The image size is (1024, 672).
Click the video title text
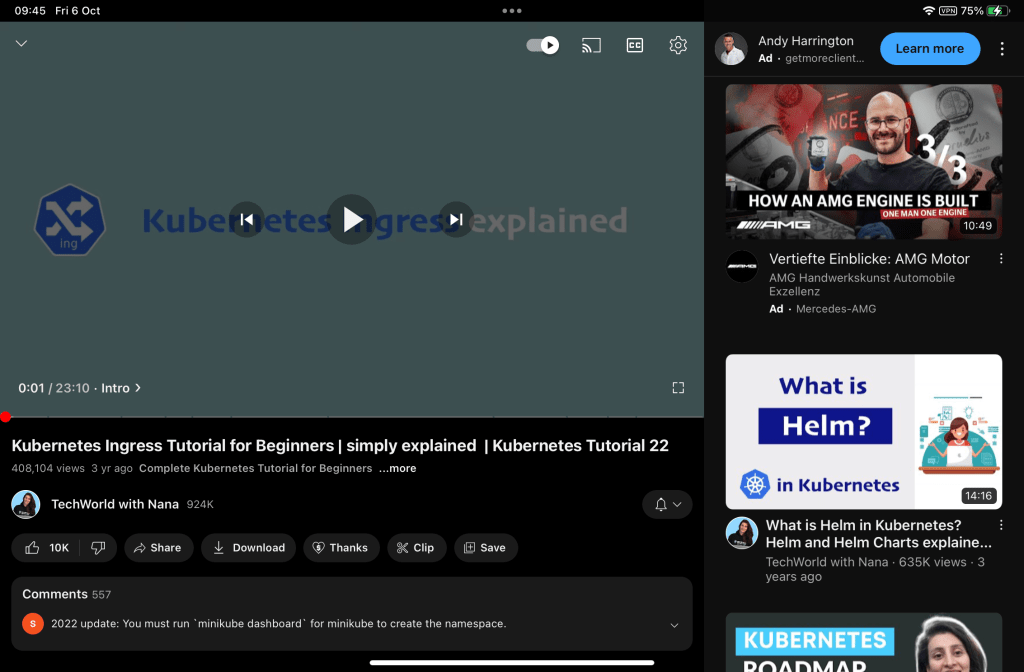(340, 445)
